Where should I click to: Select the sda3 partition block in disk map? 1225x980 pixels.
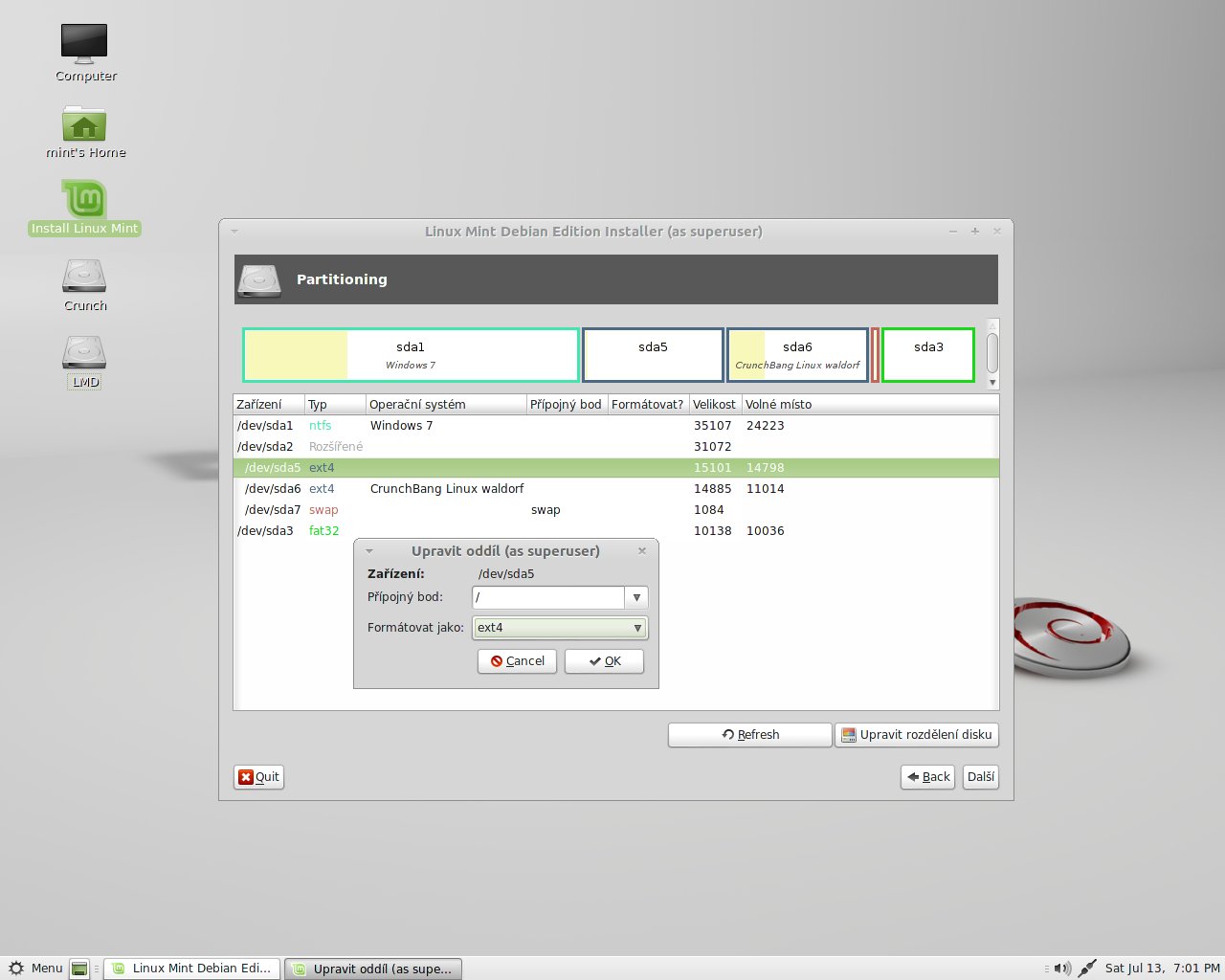click(x=927, y=355)
